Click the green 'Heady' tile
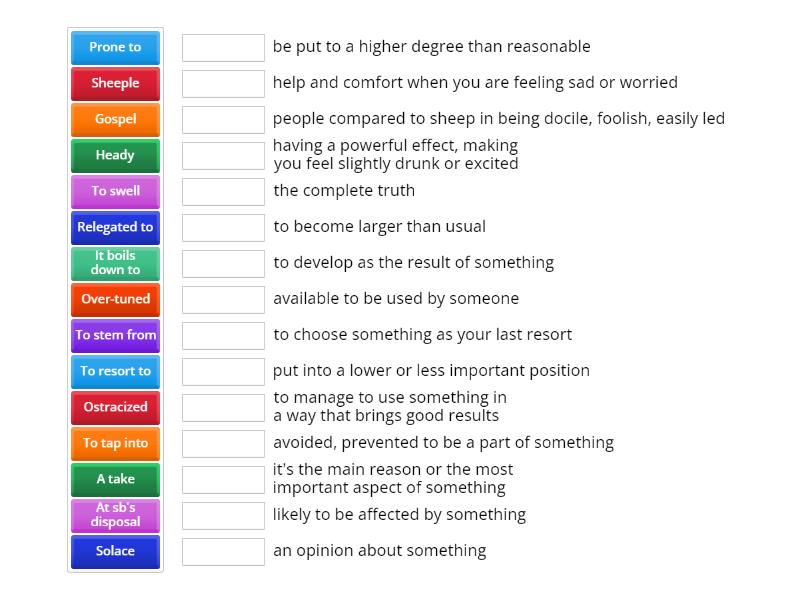 (x=115, y=155)
